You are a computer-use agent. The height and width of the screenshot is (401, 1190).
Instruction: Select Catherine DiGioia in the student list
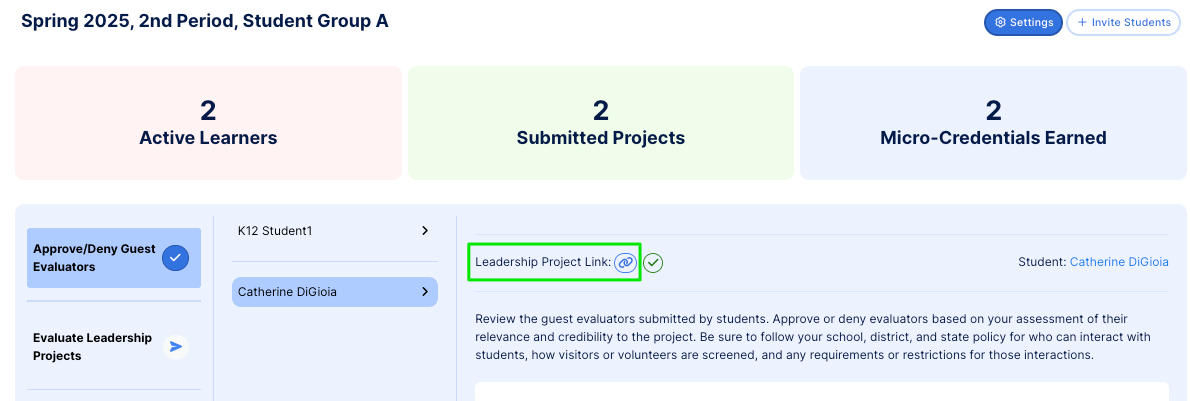coord(287,292)
